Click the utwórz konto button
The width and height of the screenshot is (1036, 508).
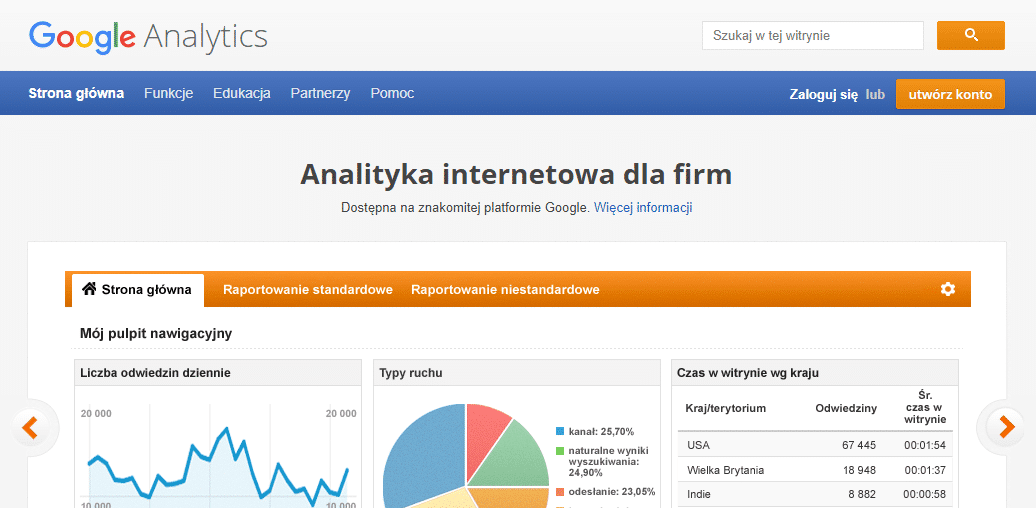950,94
